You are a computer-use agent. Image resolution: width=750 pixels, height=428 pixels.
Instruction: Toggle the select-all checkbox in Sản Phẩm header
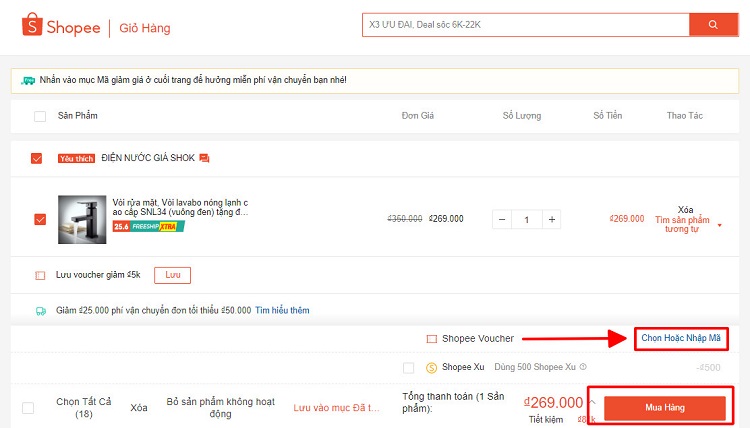pyautogui.click(x=40, y=116)
